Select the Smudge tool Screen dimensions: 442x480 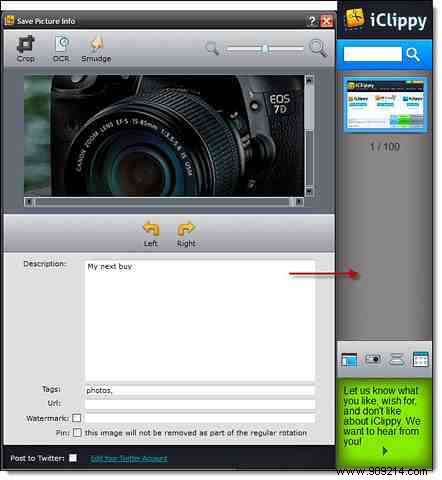(x=96, y=49)
